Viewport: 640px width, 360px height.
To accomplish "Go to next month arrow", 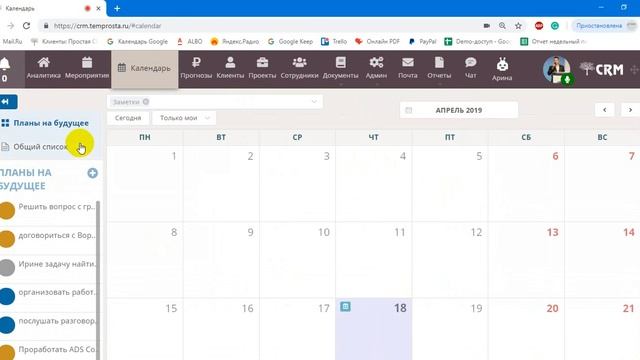I will coord(630,110).
